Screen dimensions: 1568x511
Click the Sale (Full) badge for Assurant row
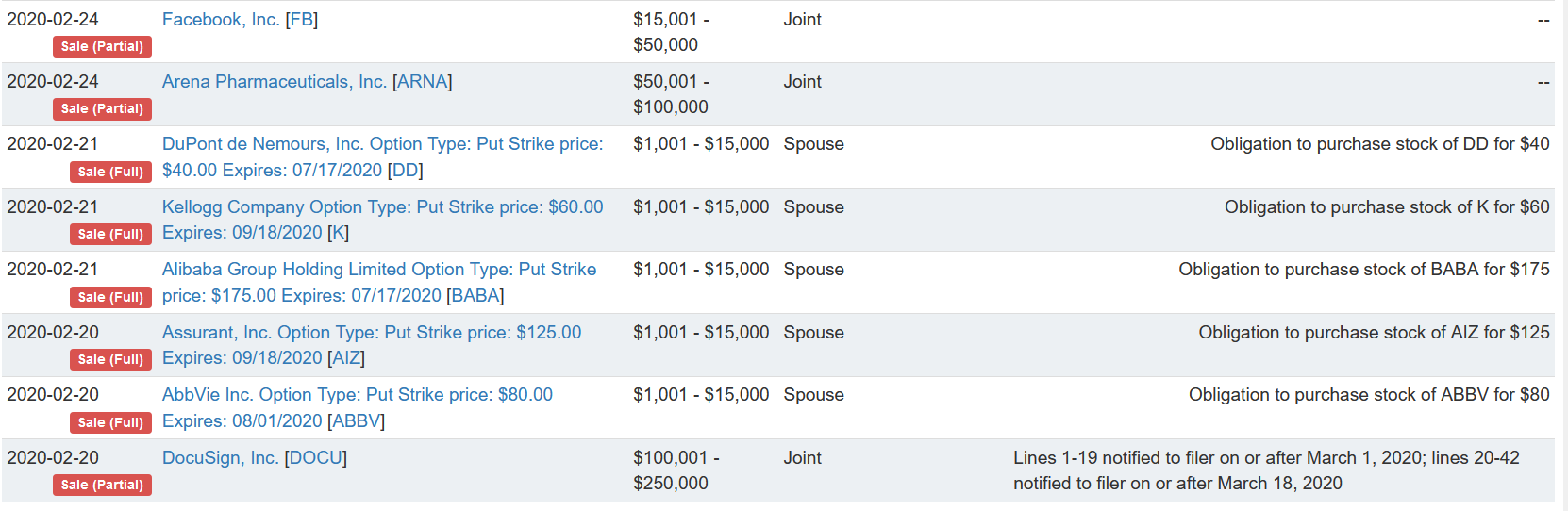(x=110, y=359)
